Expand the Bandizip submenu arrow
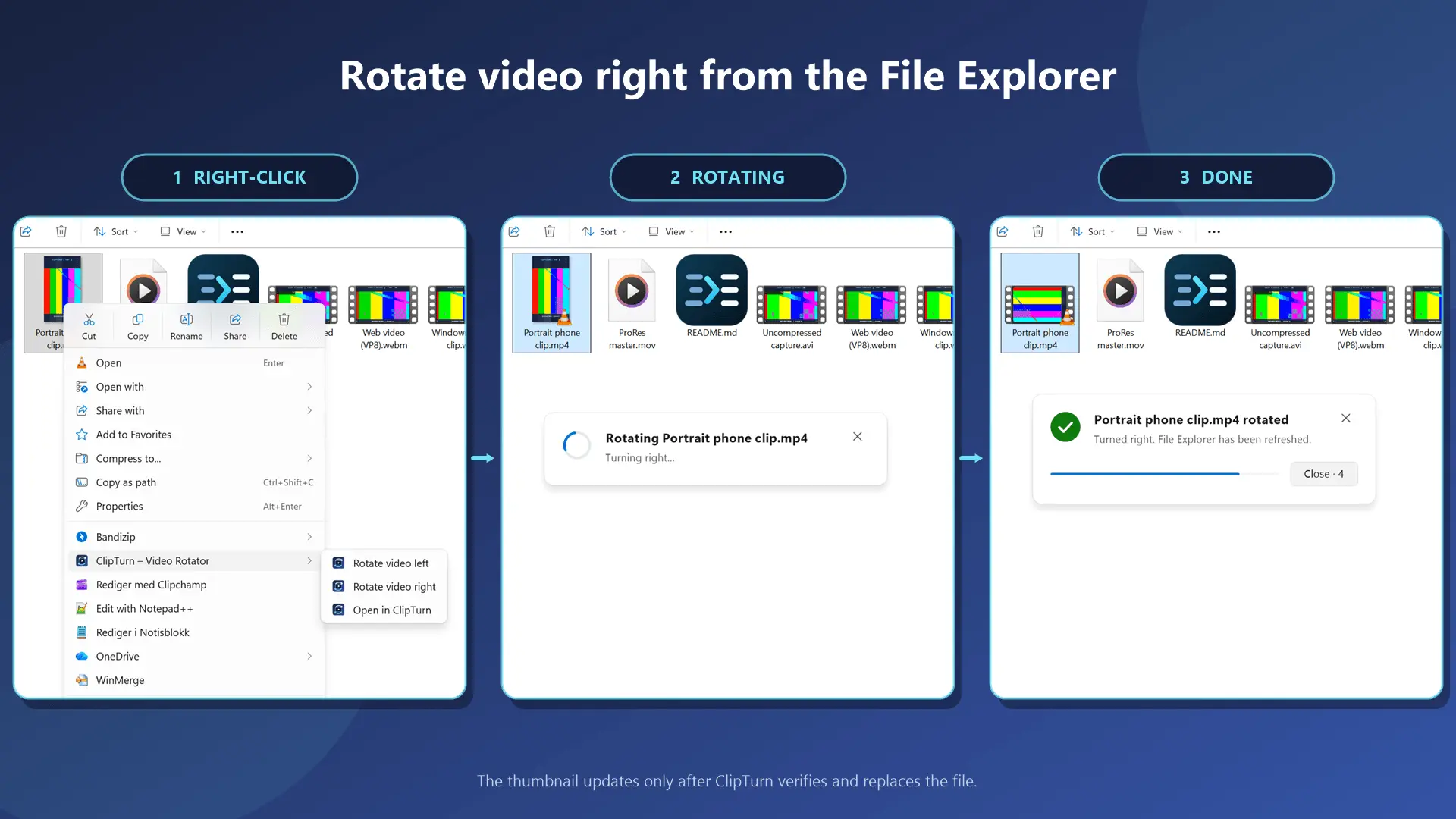This screenshot has height=819, width=1456. point(309,537)
